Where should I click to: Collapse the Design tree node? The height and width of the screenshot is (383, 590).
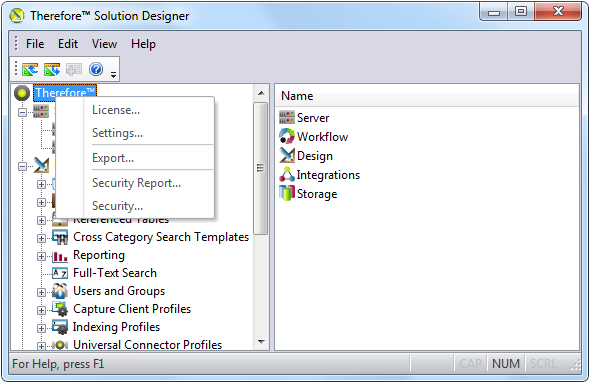(23, 166)
